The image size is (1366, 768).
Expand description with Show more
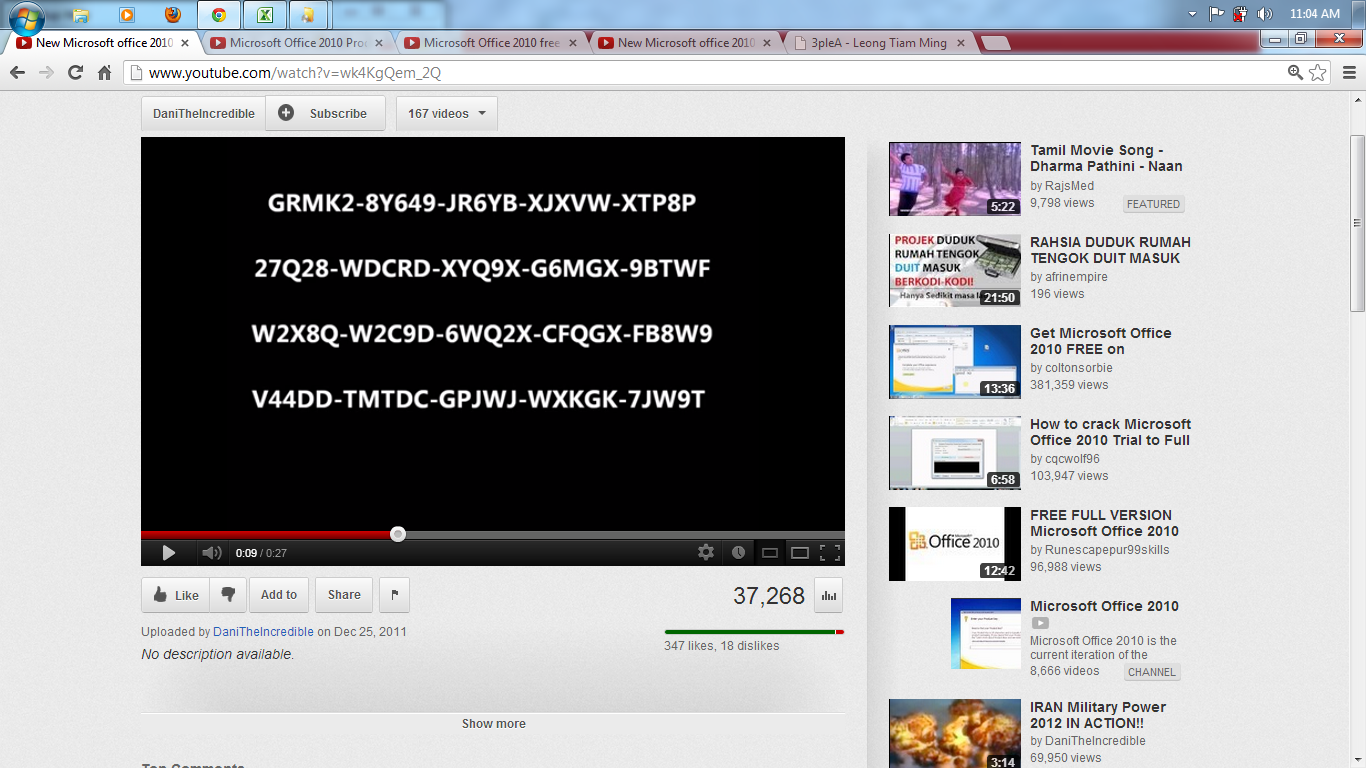coord(493,724)
